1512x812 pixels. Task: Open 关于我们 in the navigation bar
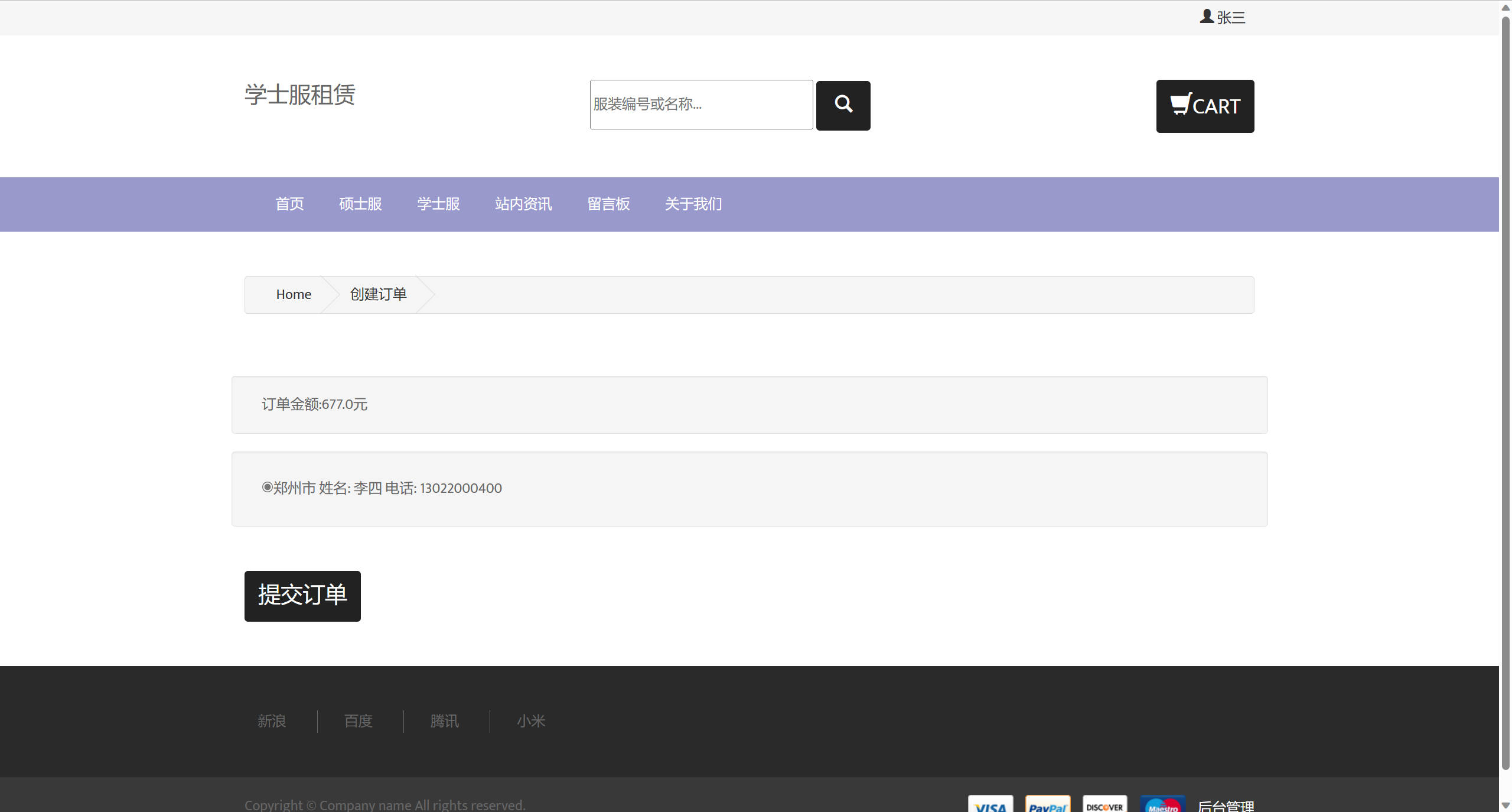(x=693, y=204)
